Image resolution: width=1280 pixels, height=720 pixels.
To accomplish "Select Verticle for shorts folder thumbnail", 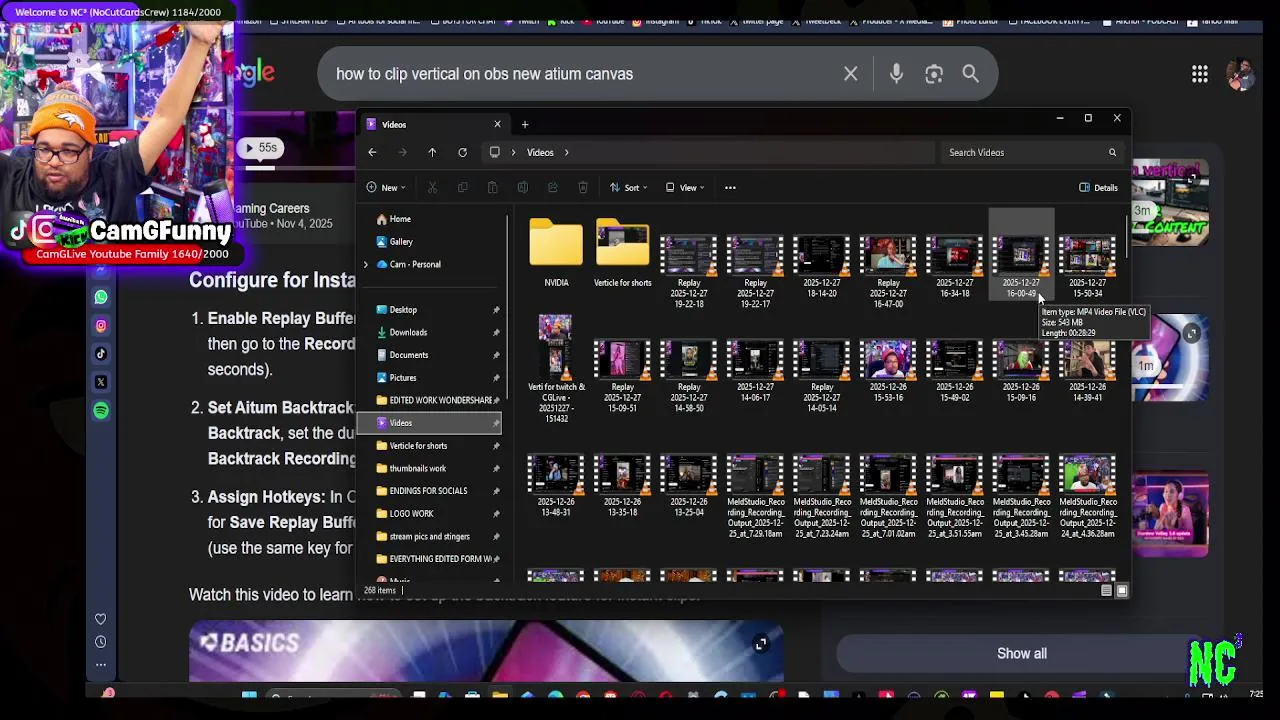I will click(x=622, y=254).
